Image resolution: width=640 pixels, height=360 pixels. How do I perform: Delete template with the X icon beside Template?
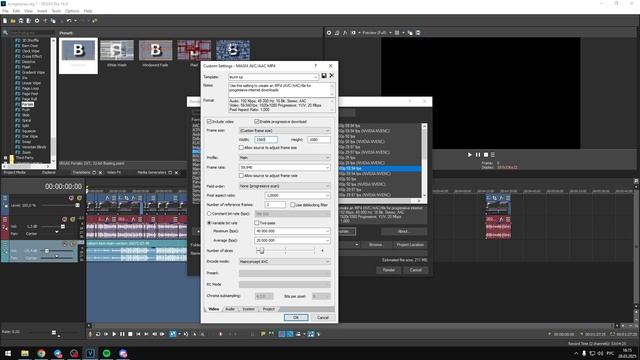click(331, 76)
